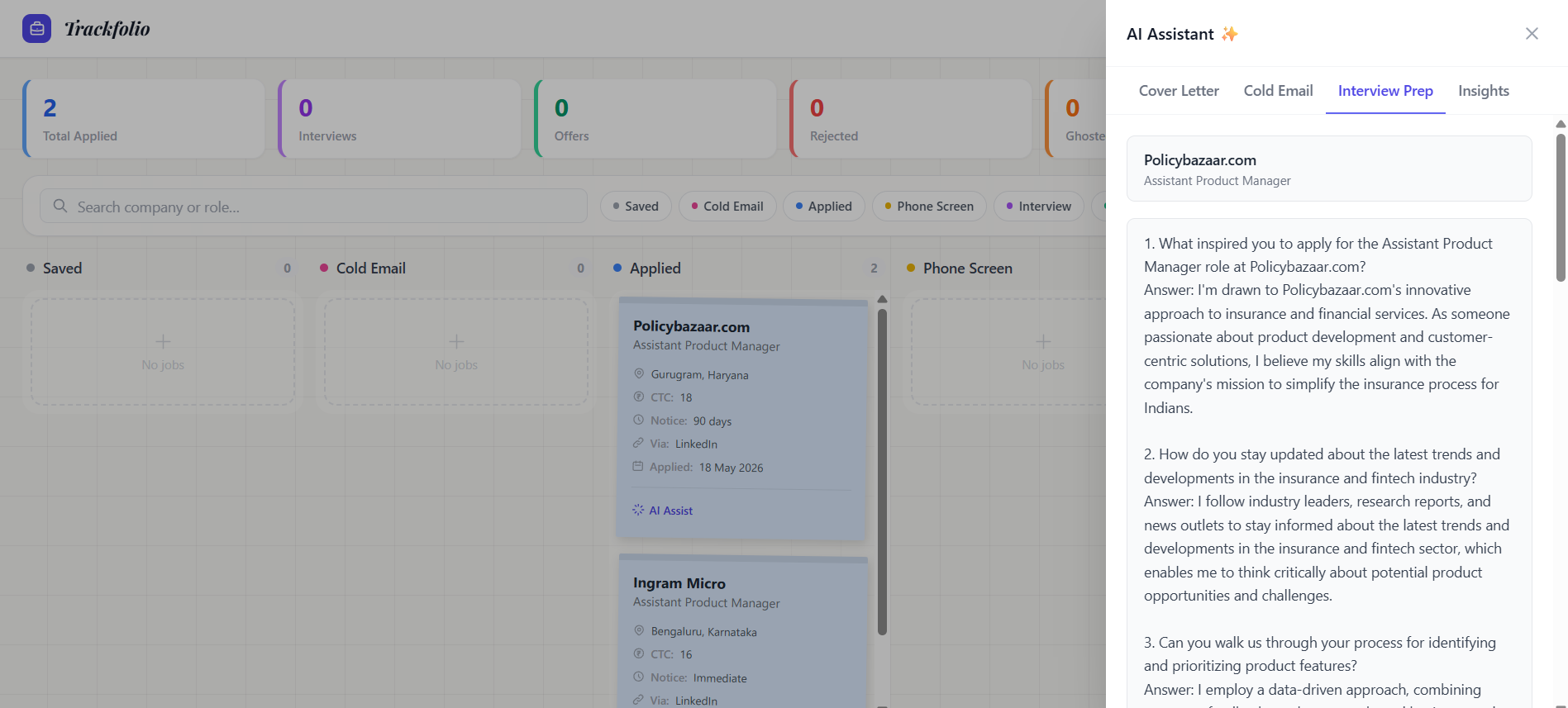The height and width of the screenshot is (708, 1568).
Task: Filter by the Applied status chip
Action: click(823, 207)
